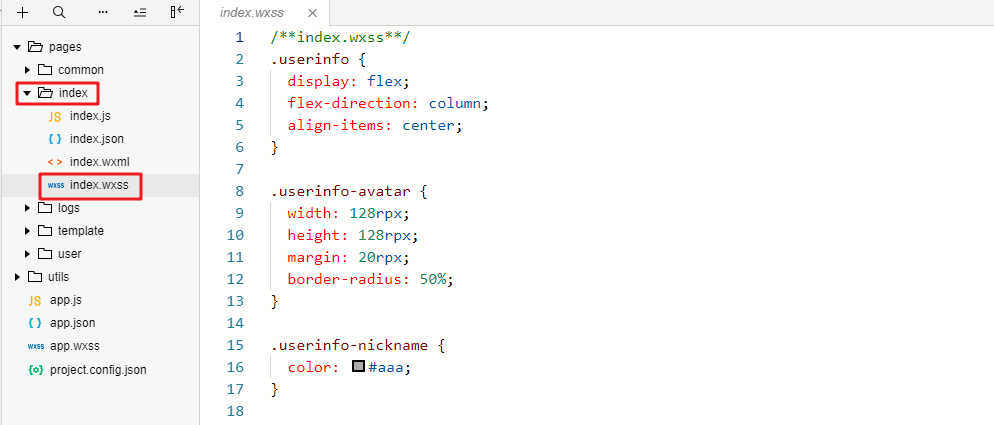Screen dimensions: 994x425
Task: Click the add new file plus icon
Action: tap(22, 13)
